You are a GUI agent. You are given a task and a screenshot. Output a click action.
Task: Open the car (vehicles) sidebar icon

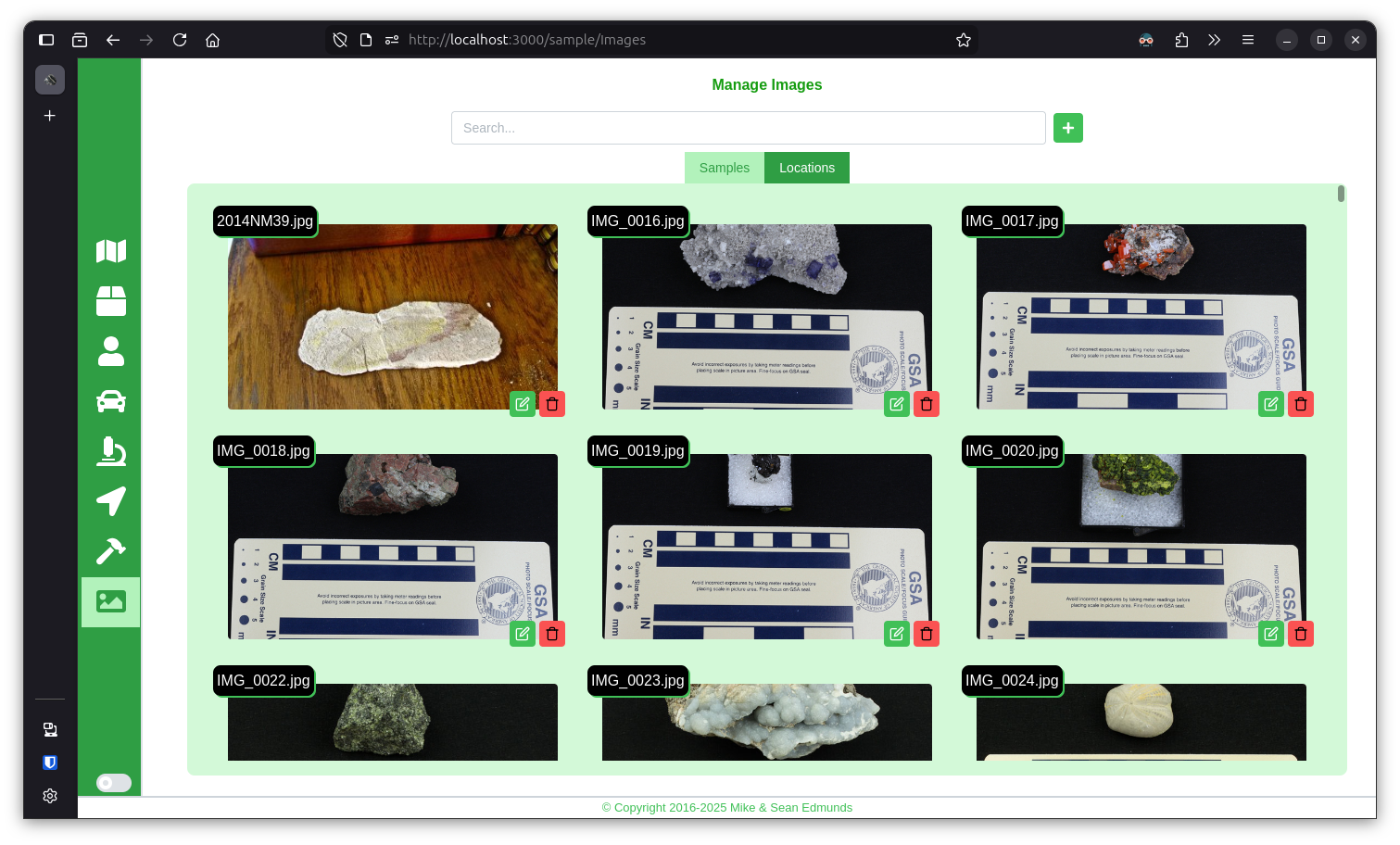[110, 401]
